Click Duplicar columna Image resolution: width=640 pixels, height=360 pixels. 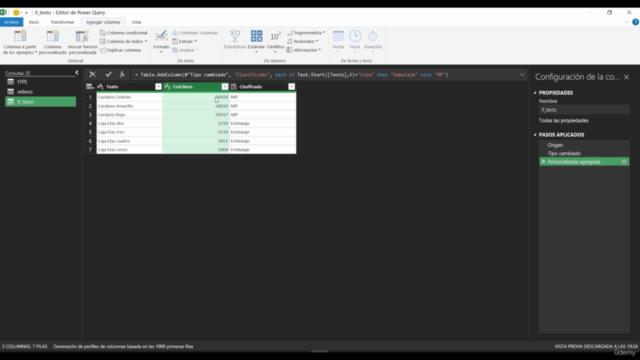(120, 50)
